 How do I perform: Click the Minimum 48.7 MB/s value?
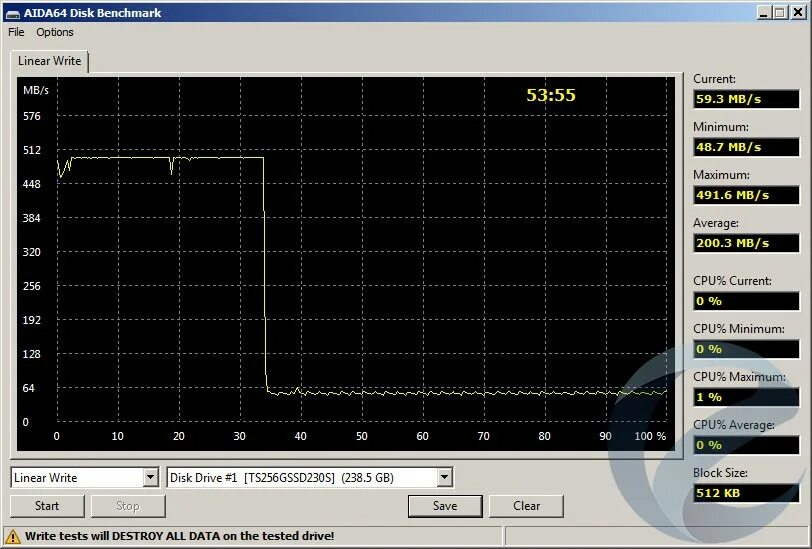[746, 147]
